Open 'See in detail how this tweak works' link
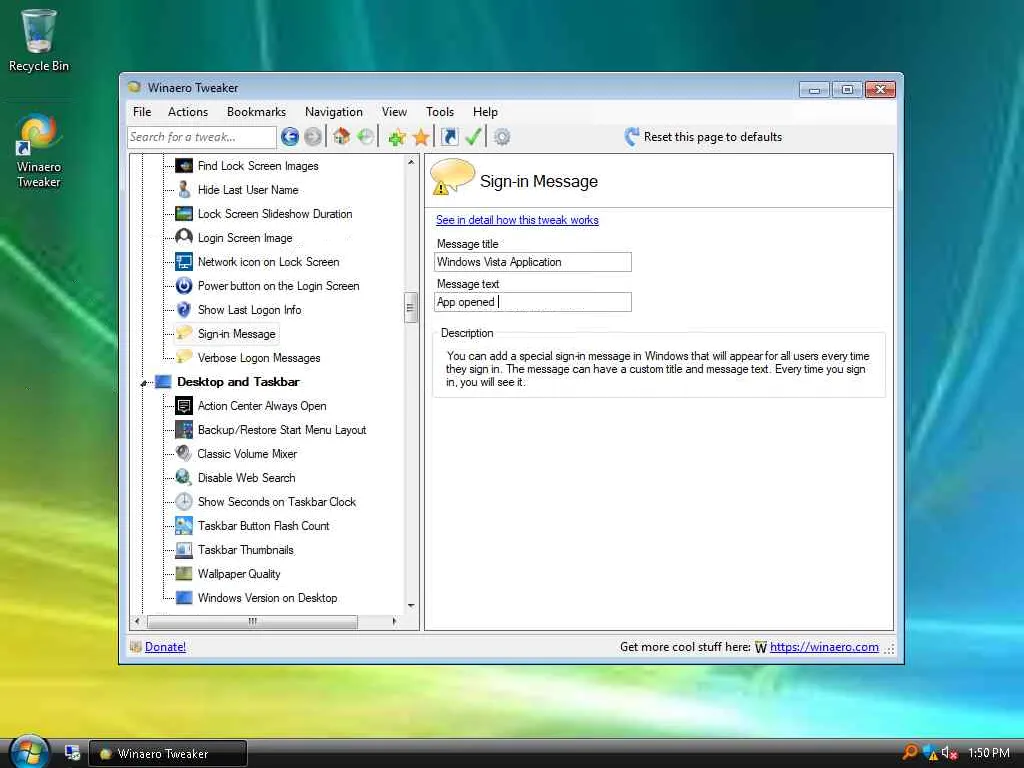Viewport: 1024px width, 768px height. click(517, 220)
